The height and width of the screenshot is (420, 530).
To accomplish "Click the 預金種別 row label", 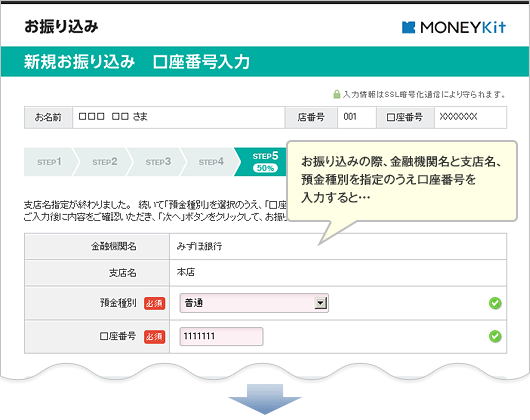I will coord(118,303).
